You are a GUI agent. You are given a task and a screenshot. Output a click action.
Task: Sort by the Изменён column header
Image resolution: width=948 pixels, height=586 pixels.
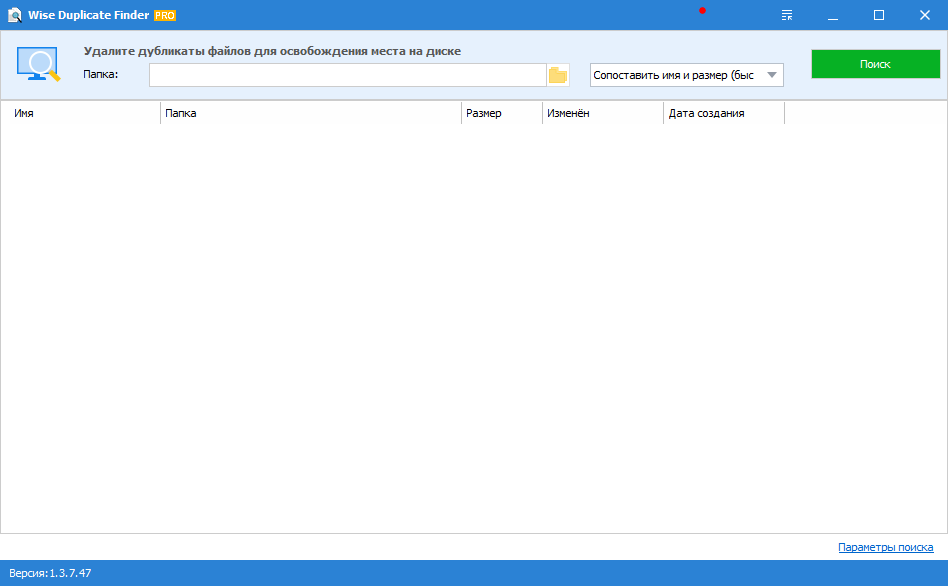pyautogui.click(x=602, y=113)
